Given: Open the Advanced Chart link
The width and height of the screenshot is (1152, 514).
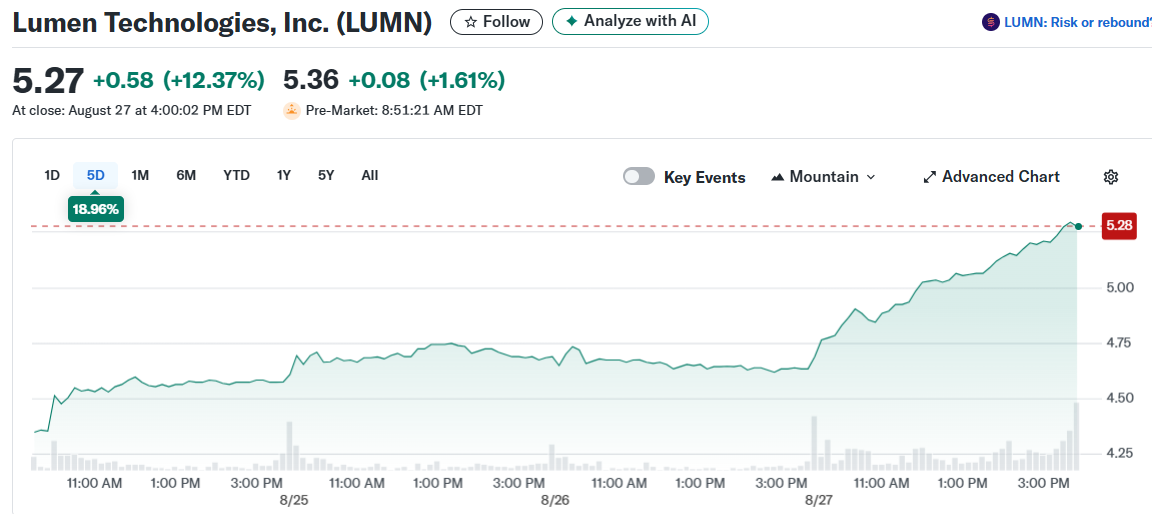Looking at the screenshot, I should pyautogui.click(x=991, y=177).
